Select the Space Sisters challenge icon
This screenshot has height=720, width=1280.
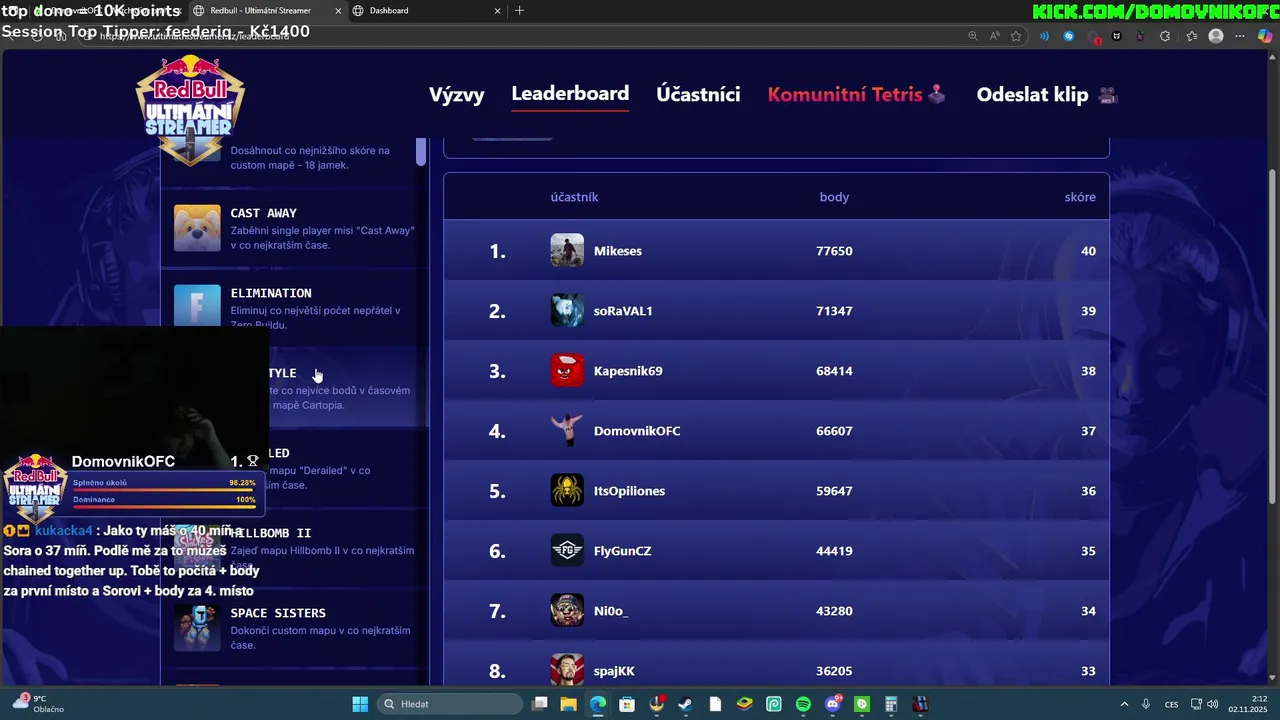[x=197, y=628]
